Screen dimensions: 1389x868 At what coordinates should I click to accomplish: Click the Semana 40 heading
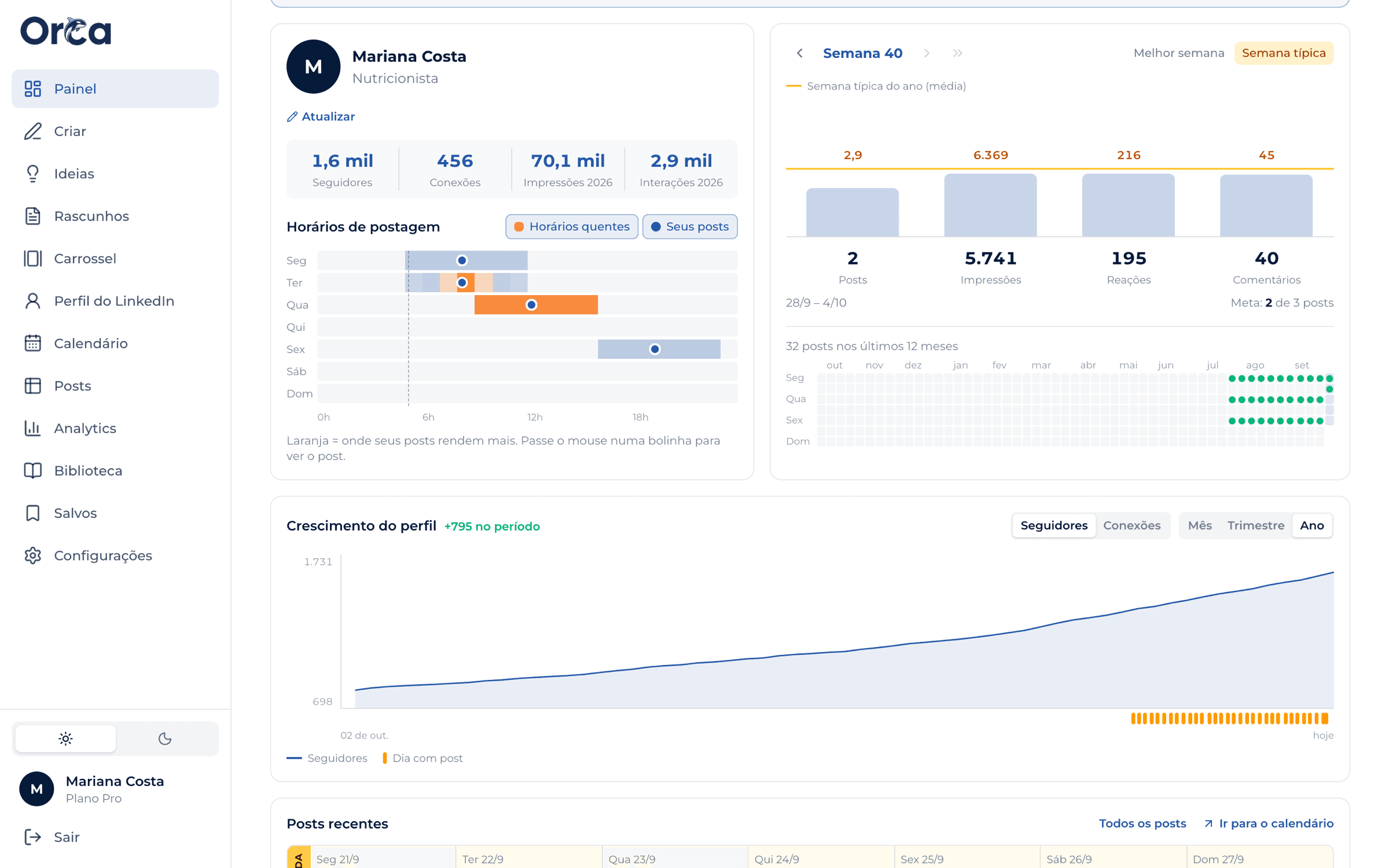(x=862, y=53)
